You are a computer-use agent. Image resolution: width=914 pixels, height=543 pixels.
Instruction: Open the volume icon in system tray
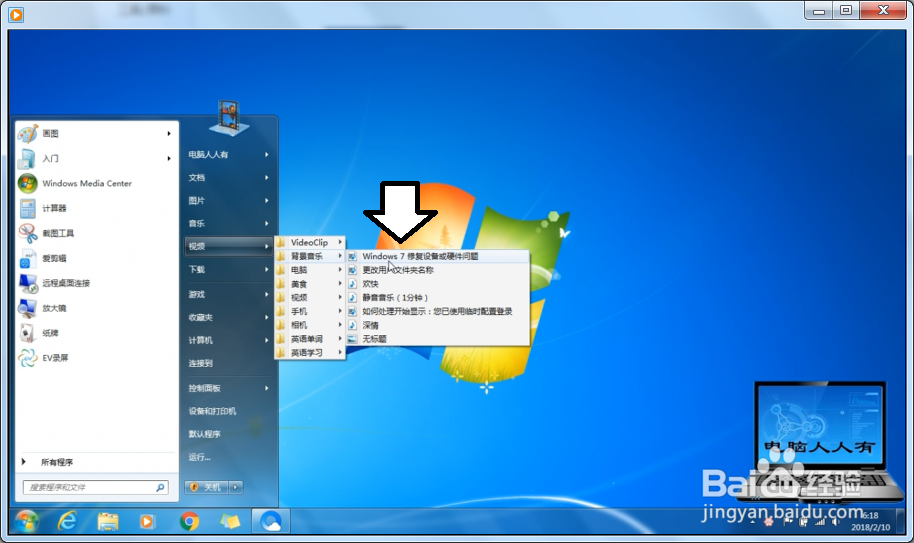coord(836,521)
